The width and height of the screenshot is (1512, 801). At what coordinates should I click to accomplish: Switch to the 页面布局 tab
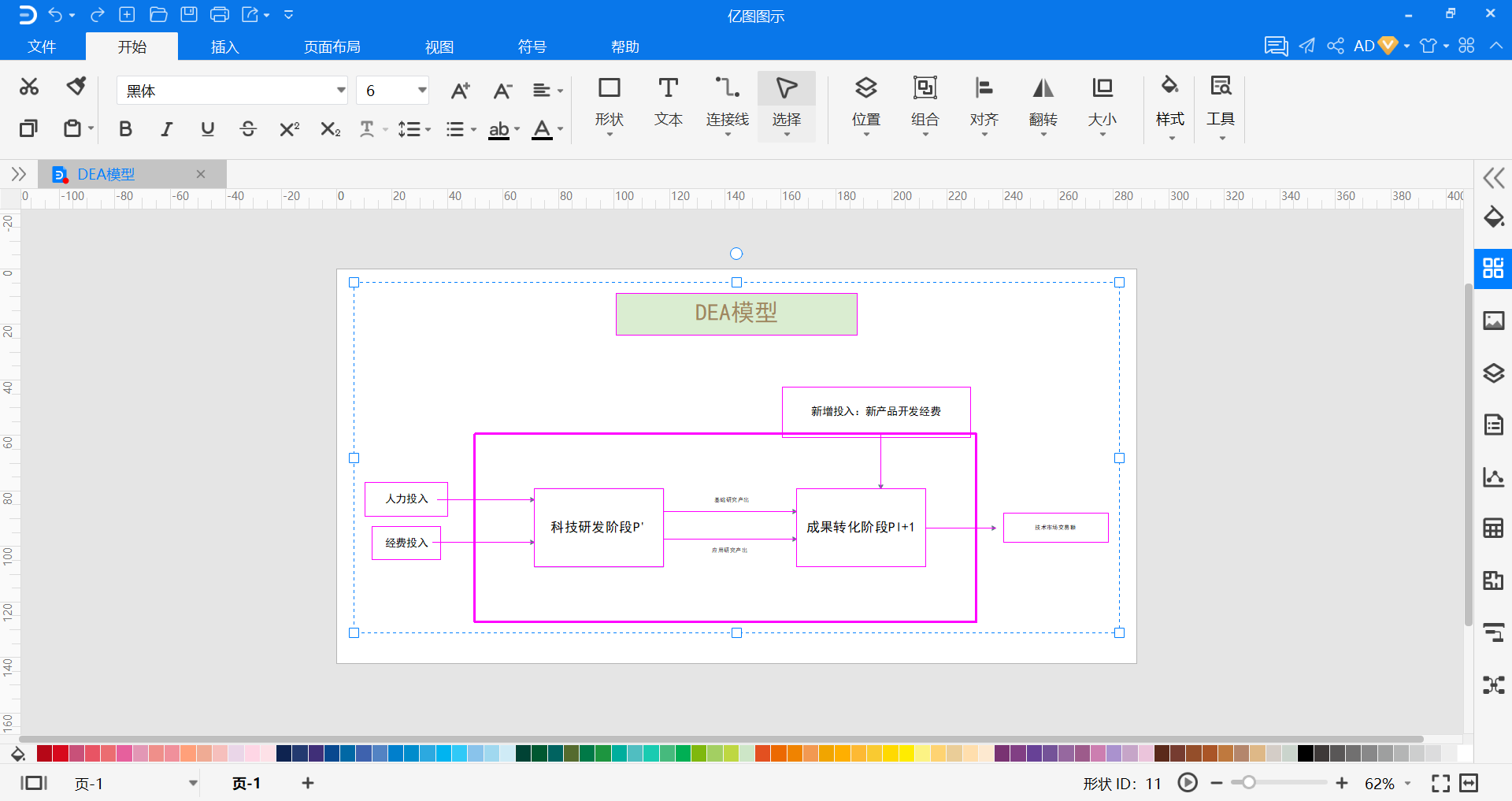[x=332, y=46]
